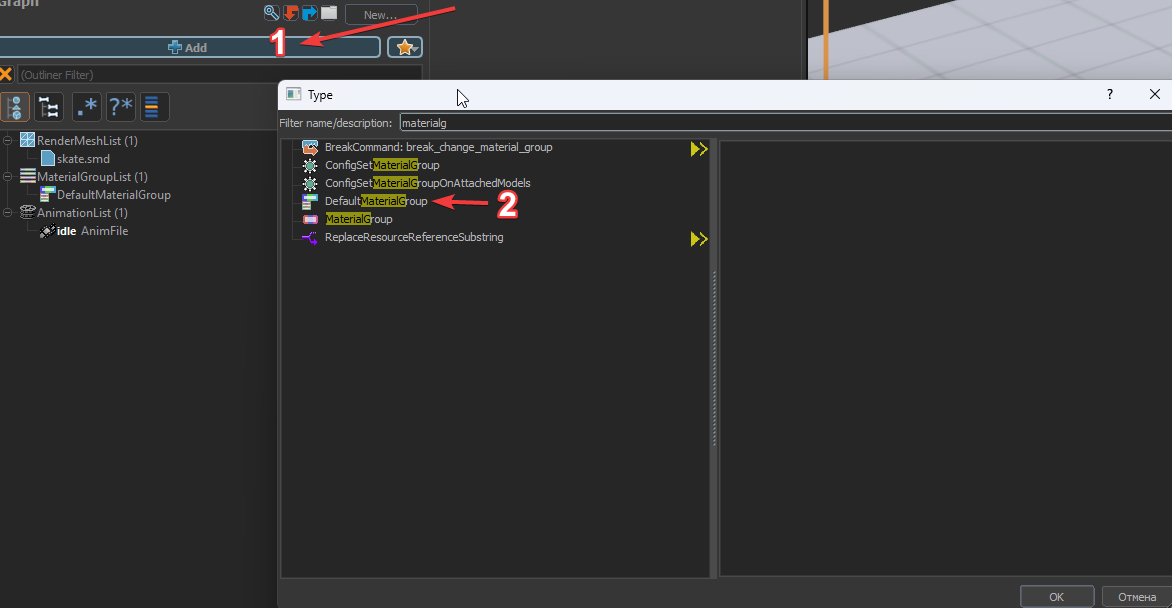This screenshot has height=608, width=1172.
Task: Click the striped list lines icon
Action: click(x=152, y=107)
